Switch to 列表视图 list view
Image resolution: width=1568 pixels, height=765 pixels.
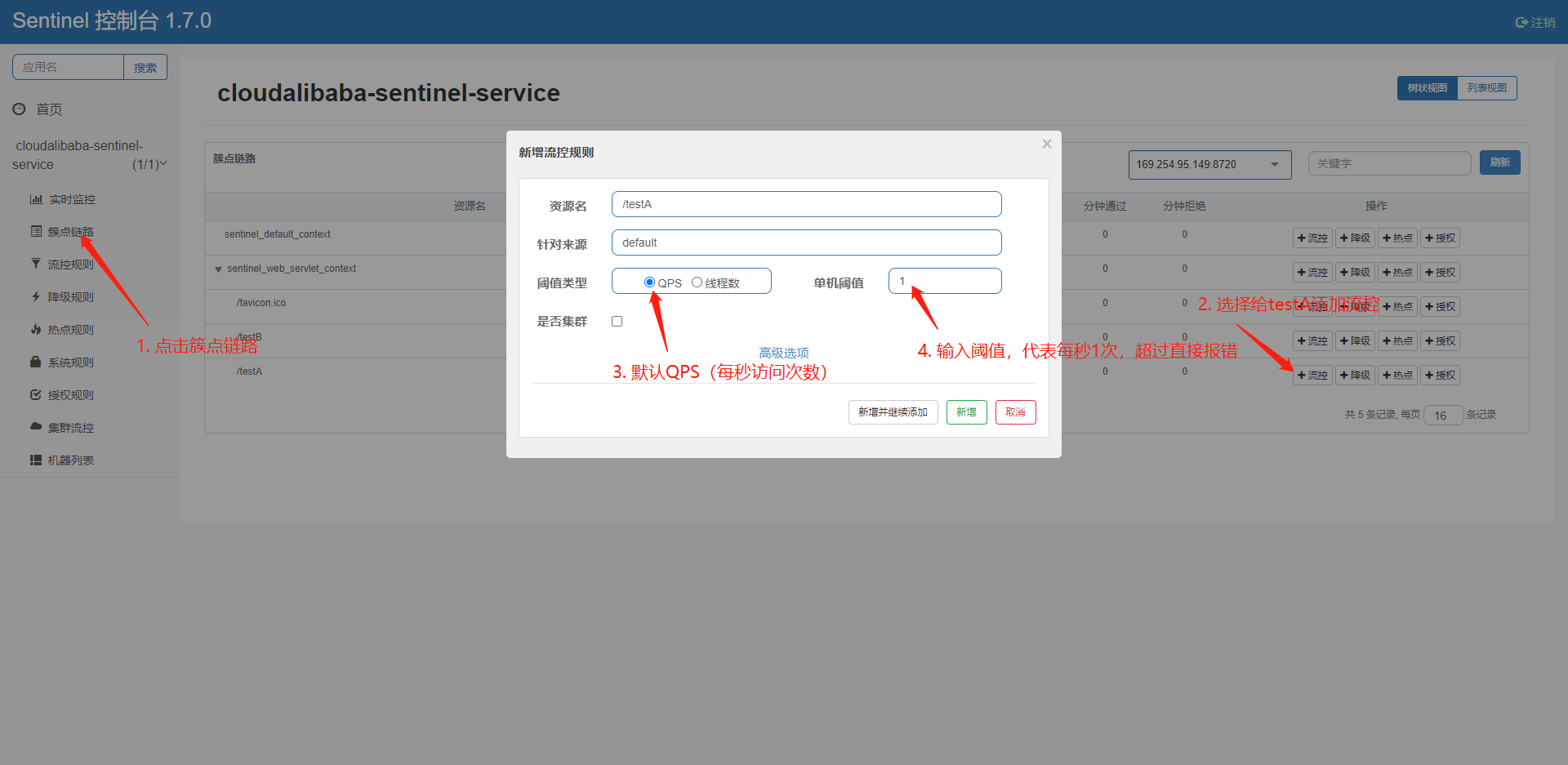click(1486, 88)
